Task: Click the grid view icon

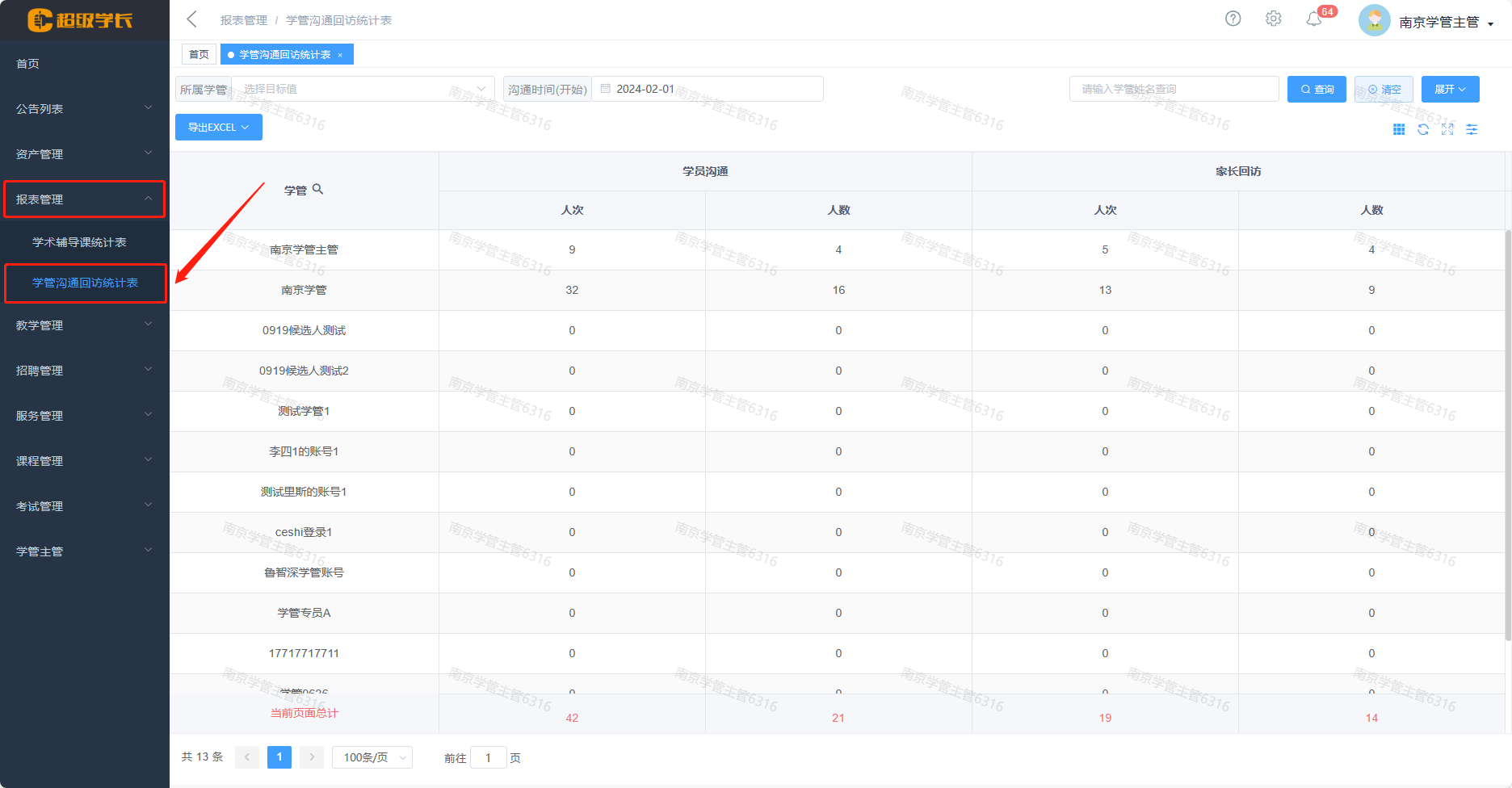Action: point(1399,129)
